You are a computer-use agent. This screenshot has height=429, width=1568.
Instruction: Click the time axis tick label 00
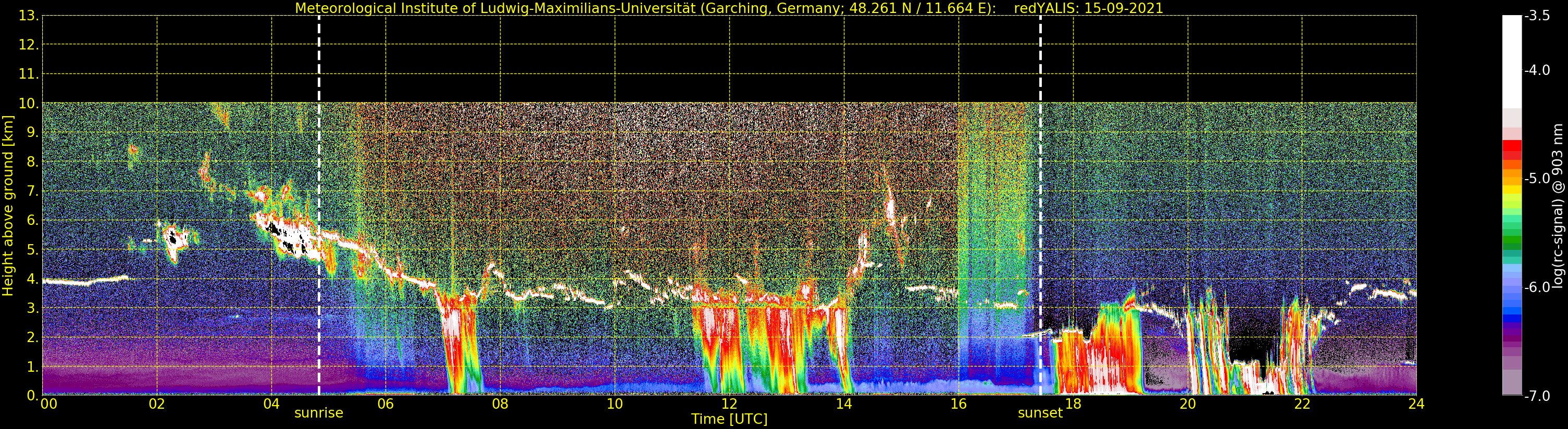pyautogui.click(x=48, y=403)
